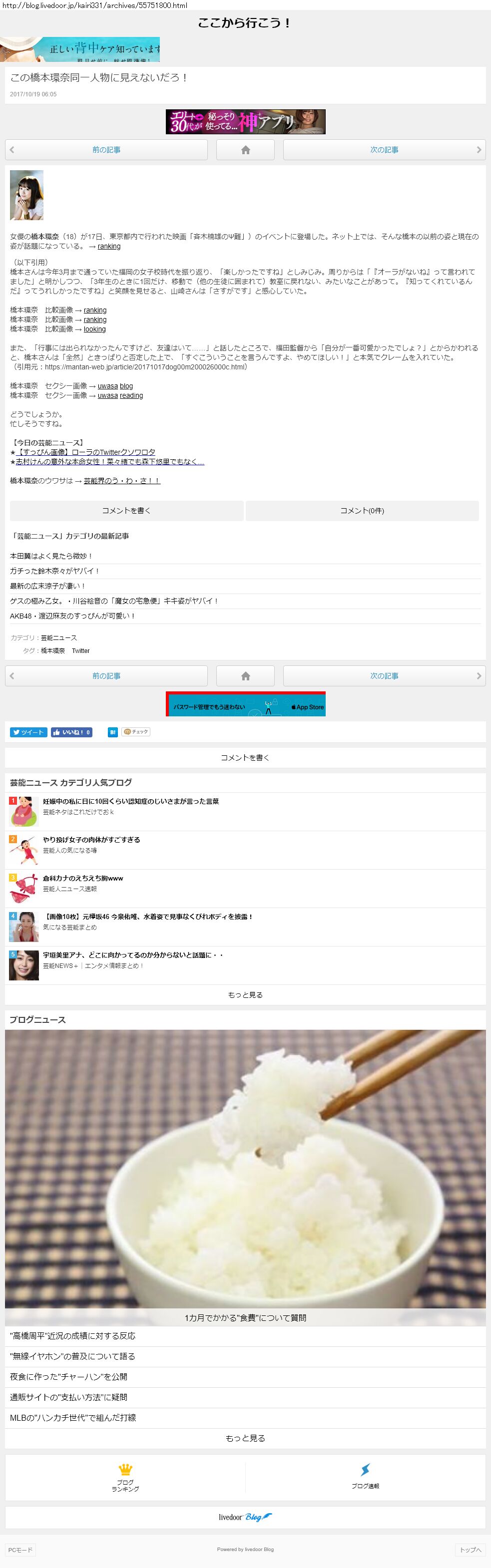Click the livedoor Blog footer logo

pos(246,1517)
